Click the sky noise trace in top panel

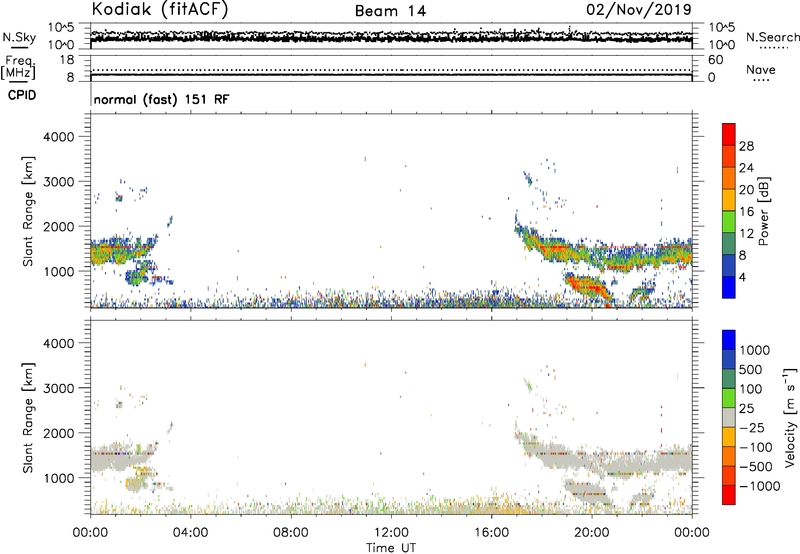[x=391, y=38]
